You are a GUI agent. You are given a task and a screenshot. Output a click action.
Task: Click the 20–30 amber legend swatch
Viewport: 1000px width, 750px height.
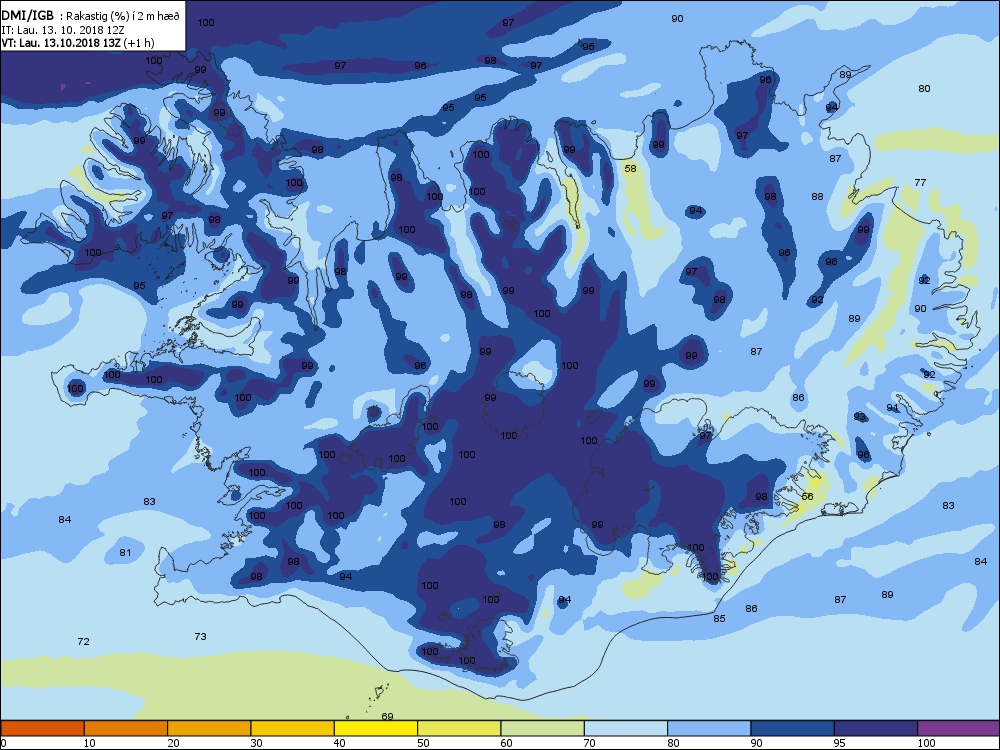pyautogui.click(x=209, y=728)
